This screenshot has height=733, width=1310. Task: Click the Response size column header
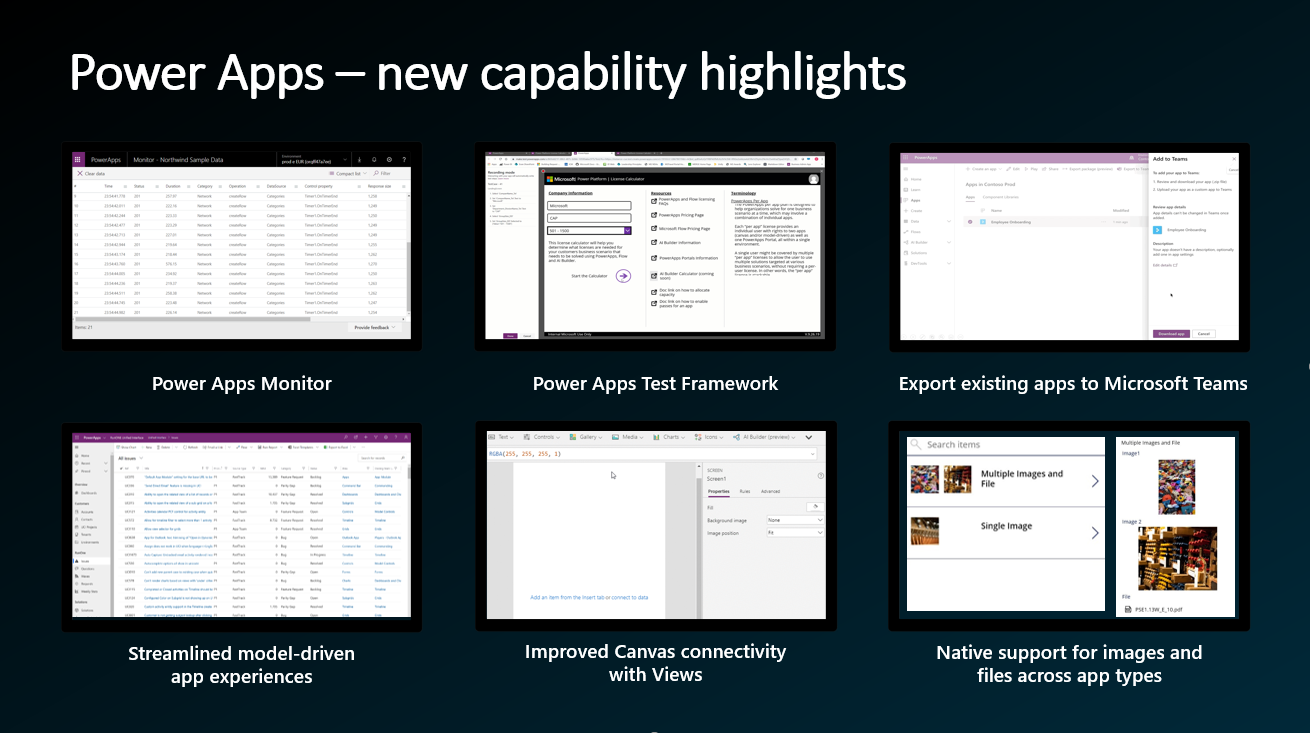point(379,186)
